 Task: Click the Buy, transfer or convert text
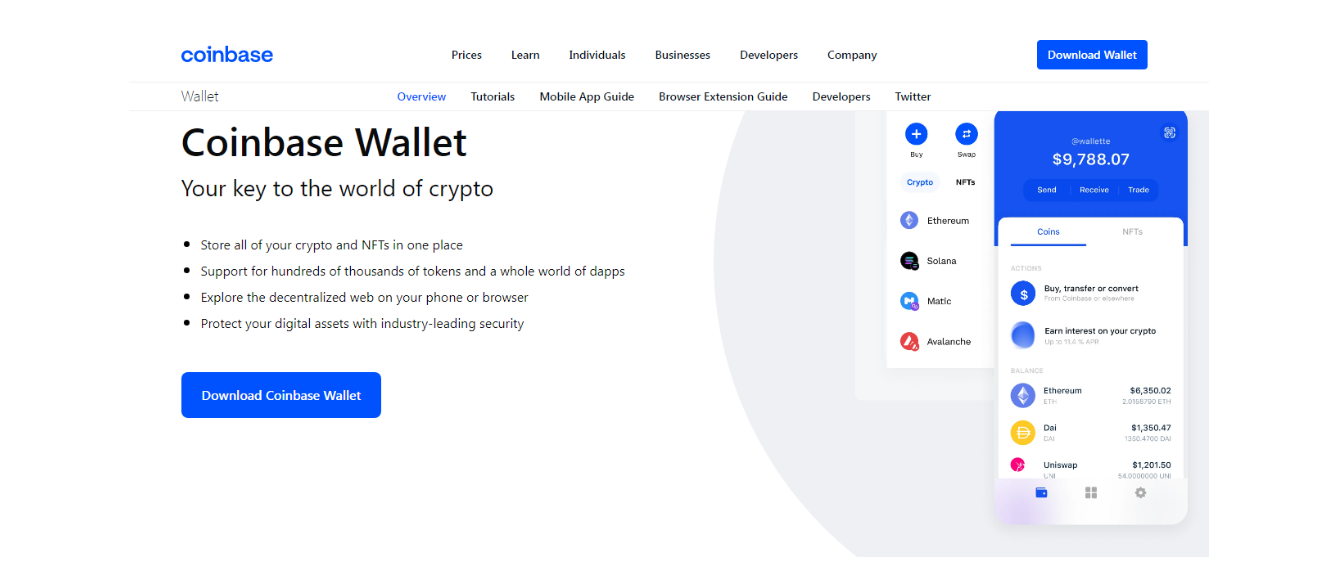point(1091,288)
